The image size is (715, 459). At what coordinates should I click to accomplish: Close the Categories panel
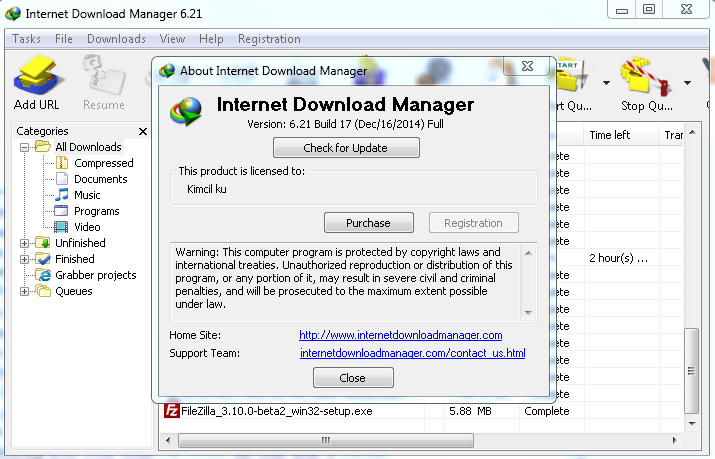[x=143, y=132]
